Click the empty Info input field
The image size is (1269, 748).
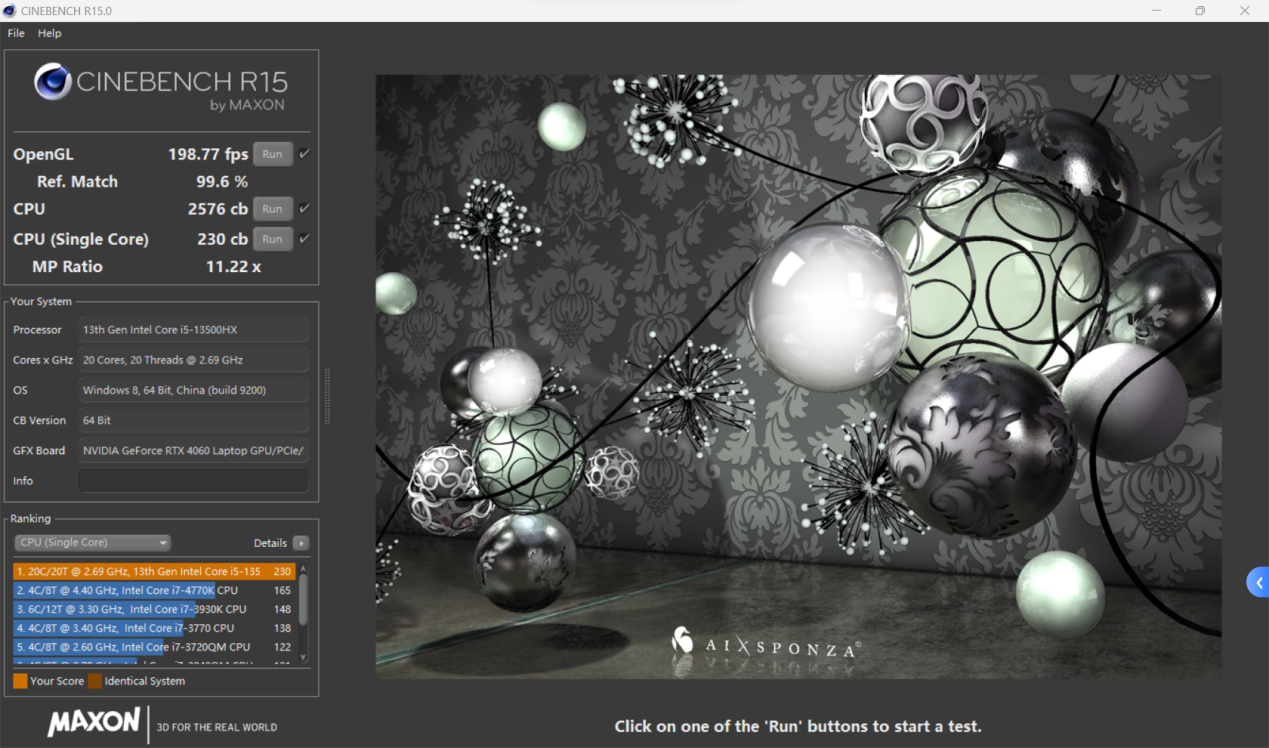[194, 481]
